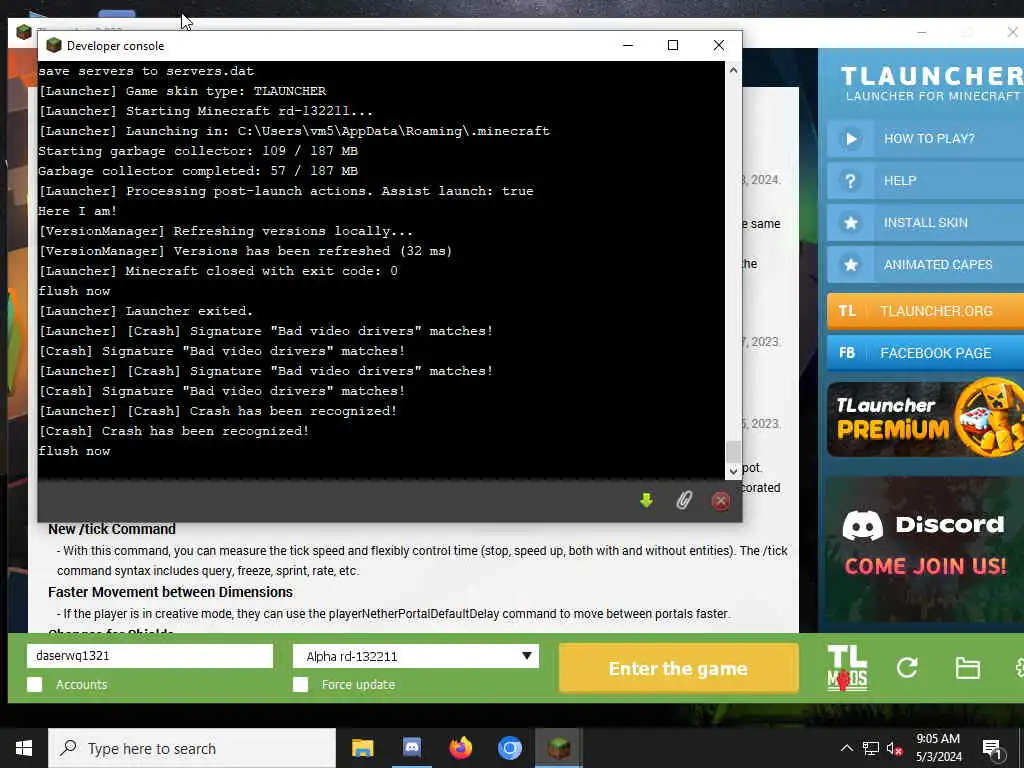Click "[Launcher] Launcher exited." console line

coord(146,311)
